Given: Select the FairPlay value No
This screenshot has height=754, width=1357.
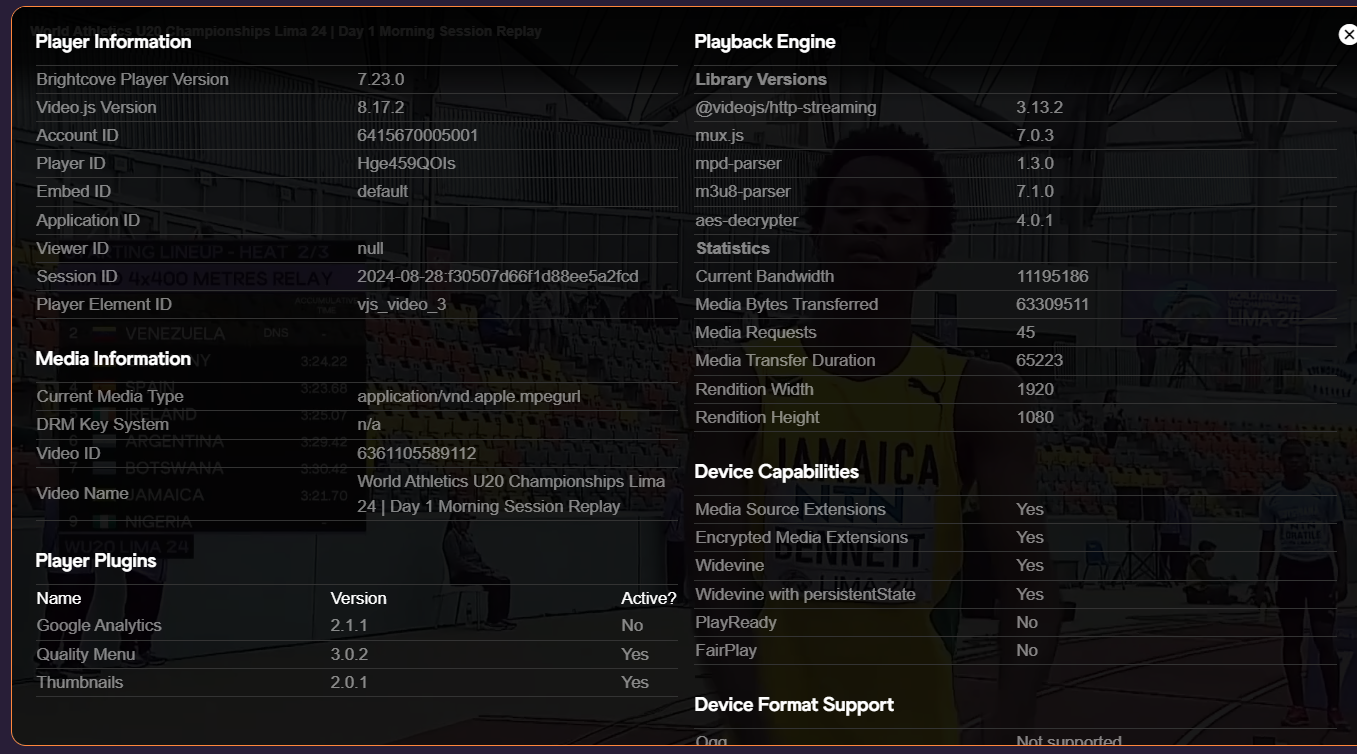Looking at the screenshot, I should 1027,650.
